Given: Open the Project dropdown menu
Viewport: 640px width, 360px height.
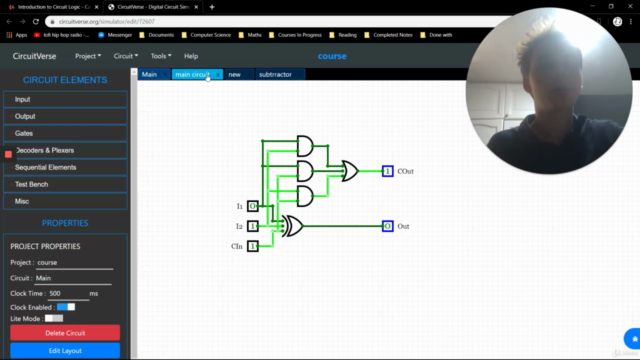Looking at the screenshot, I should pos(88,56).
